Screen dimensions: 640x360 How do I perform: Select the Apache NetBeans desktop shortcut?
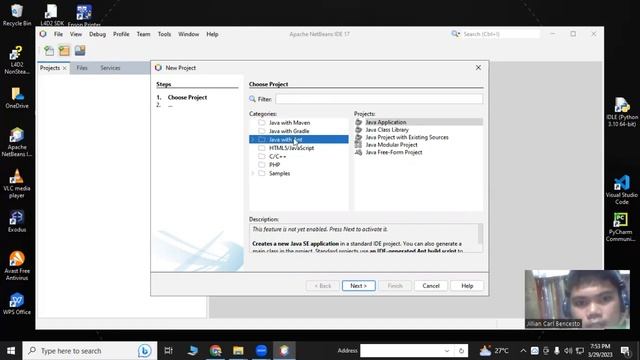coord(17,142)
